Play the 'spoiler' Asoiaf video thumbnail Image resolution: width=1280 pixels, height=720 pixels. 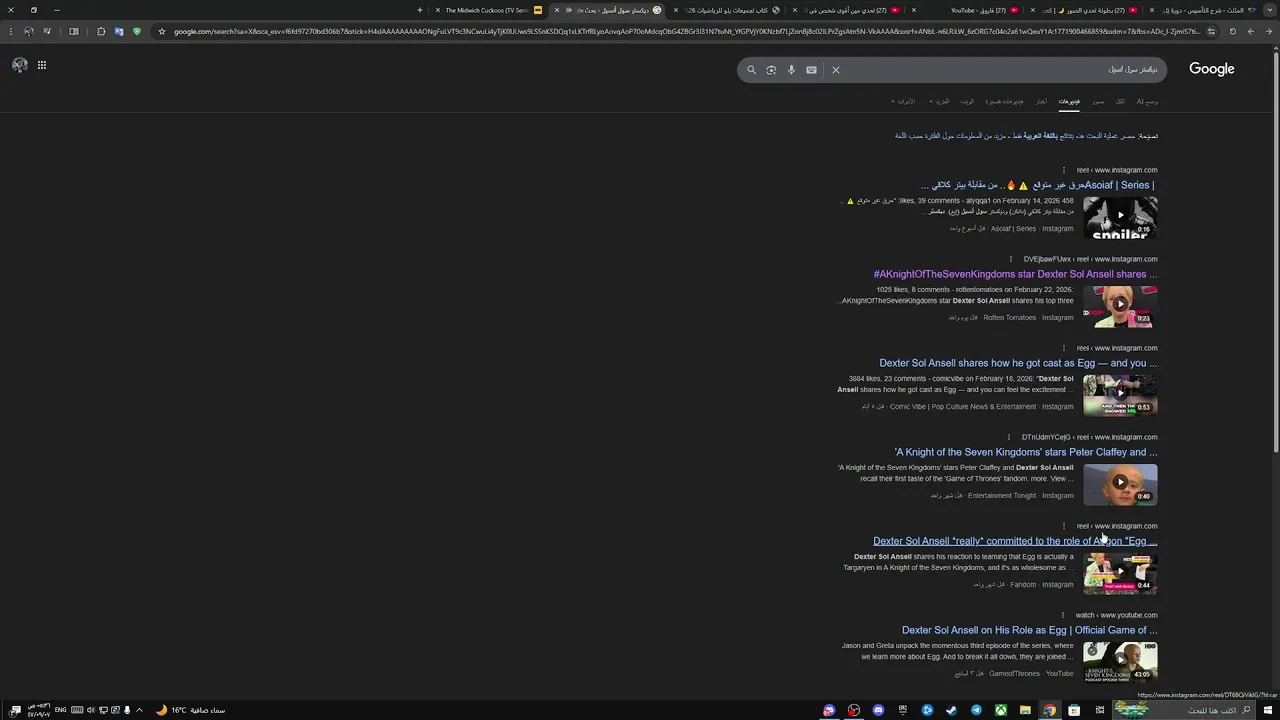(1120, 216)
